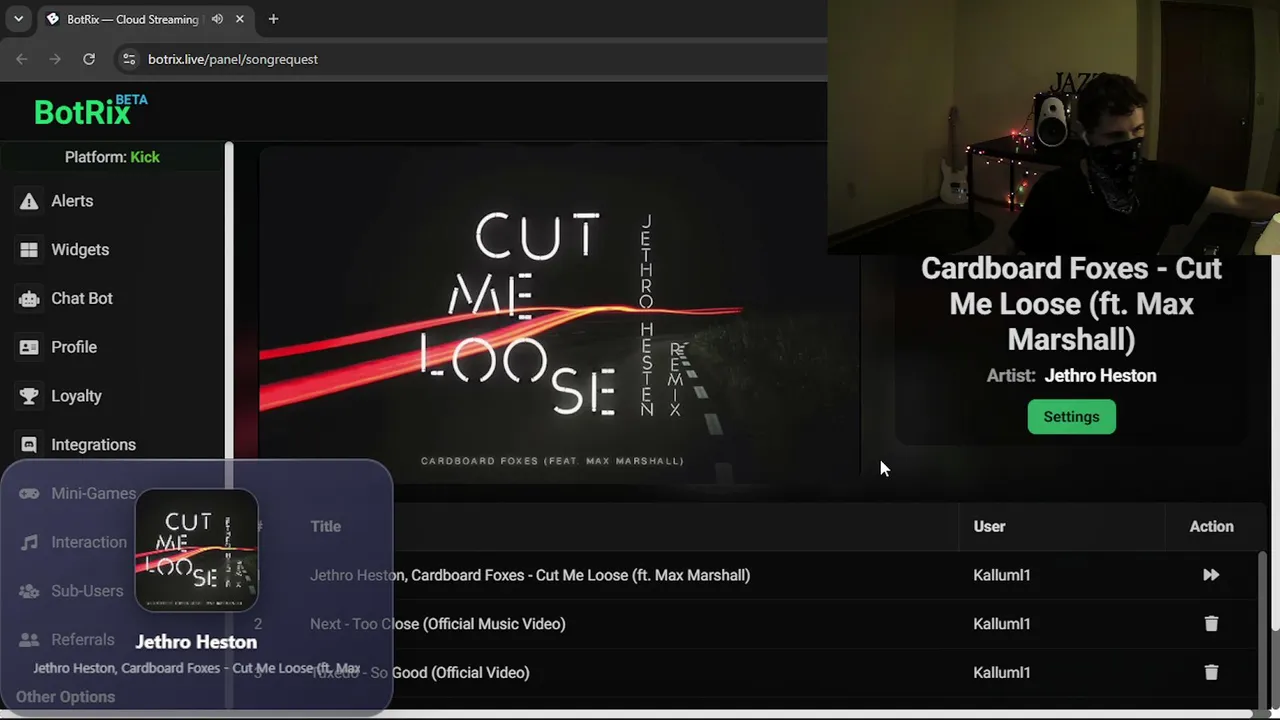1280x720 pixels.
Task: Click the Action column header
Action: pyautogui.click(x=1211, y=526)
